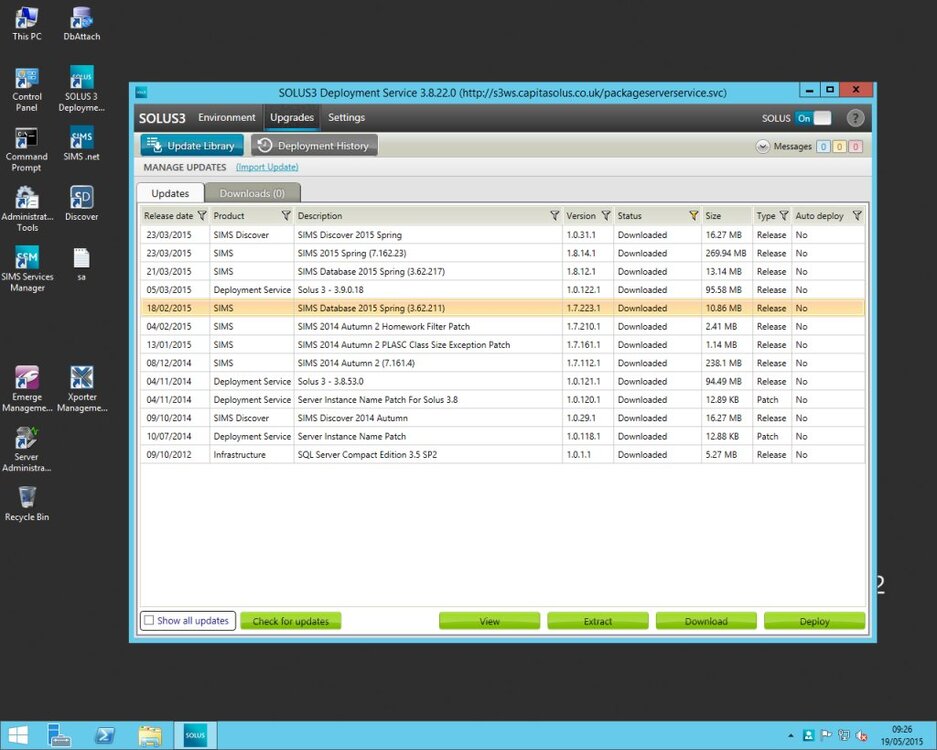The width and height of the screenshot is (937, 750).
Task: Show hidden tray icons arrow
Action: 791,736
